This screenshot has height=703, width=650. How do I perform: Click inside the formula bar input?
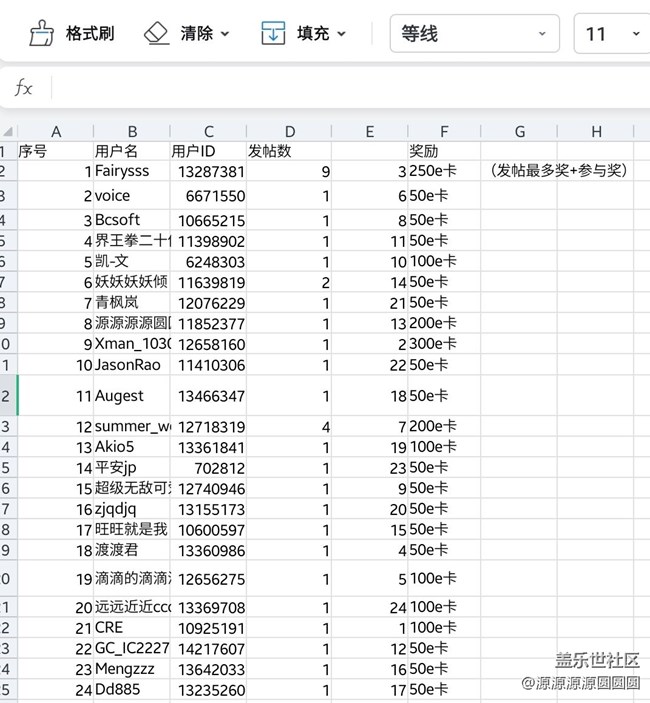point(340,88)
